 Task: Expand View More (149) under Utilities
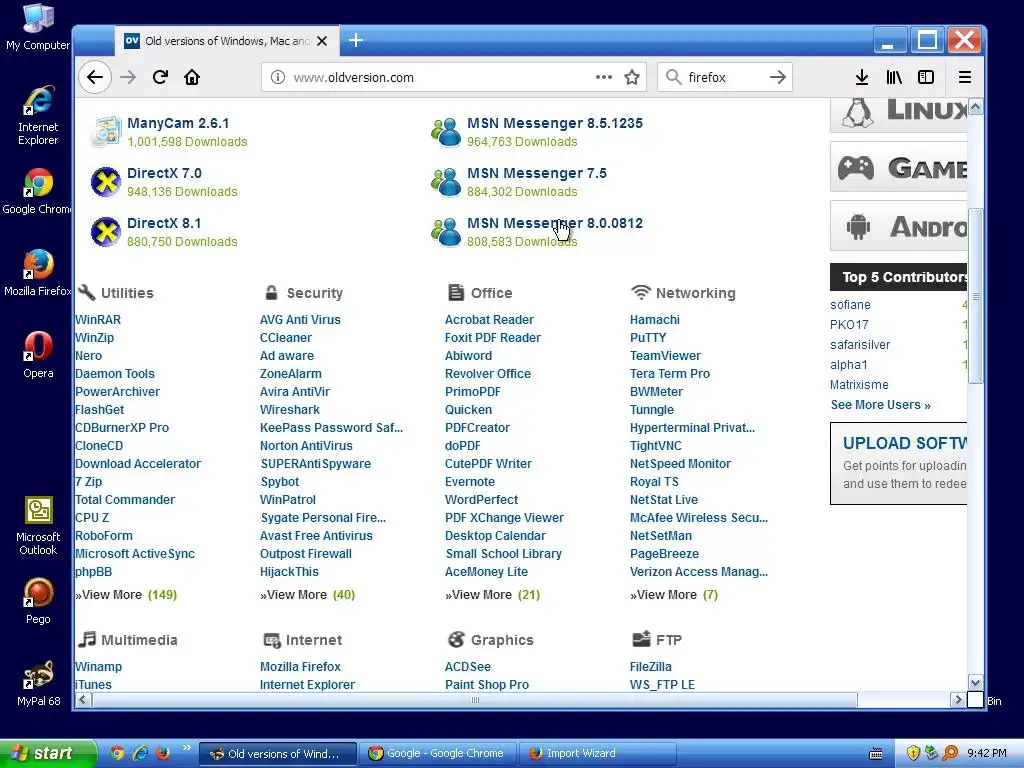tap(127, 594)
